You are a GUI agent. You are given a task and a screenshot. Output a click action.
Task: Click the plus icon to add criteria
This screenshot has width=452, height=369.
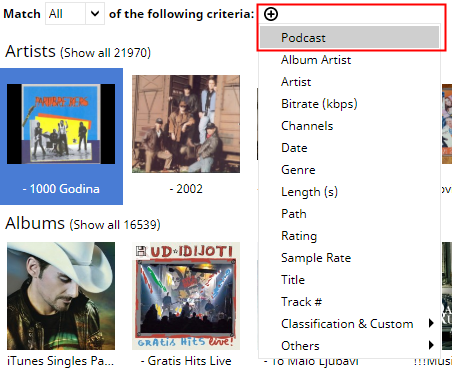271,14
